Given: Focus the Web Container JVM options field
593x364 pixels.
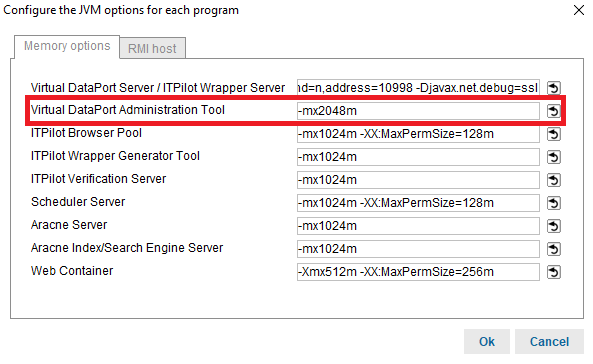Looking at the screenshot, I should [x=418, y=272].
